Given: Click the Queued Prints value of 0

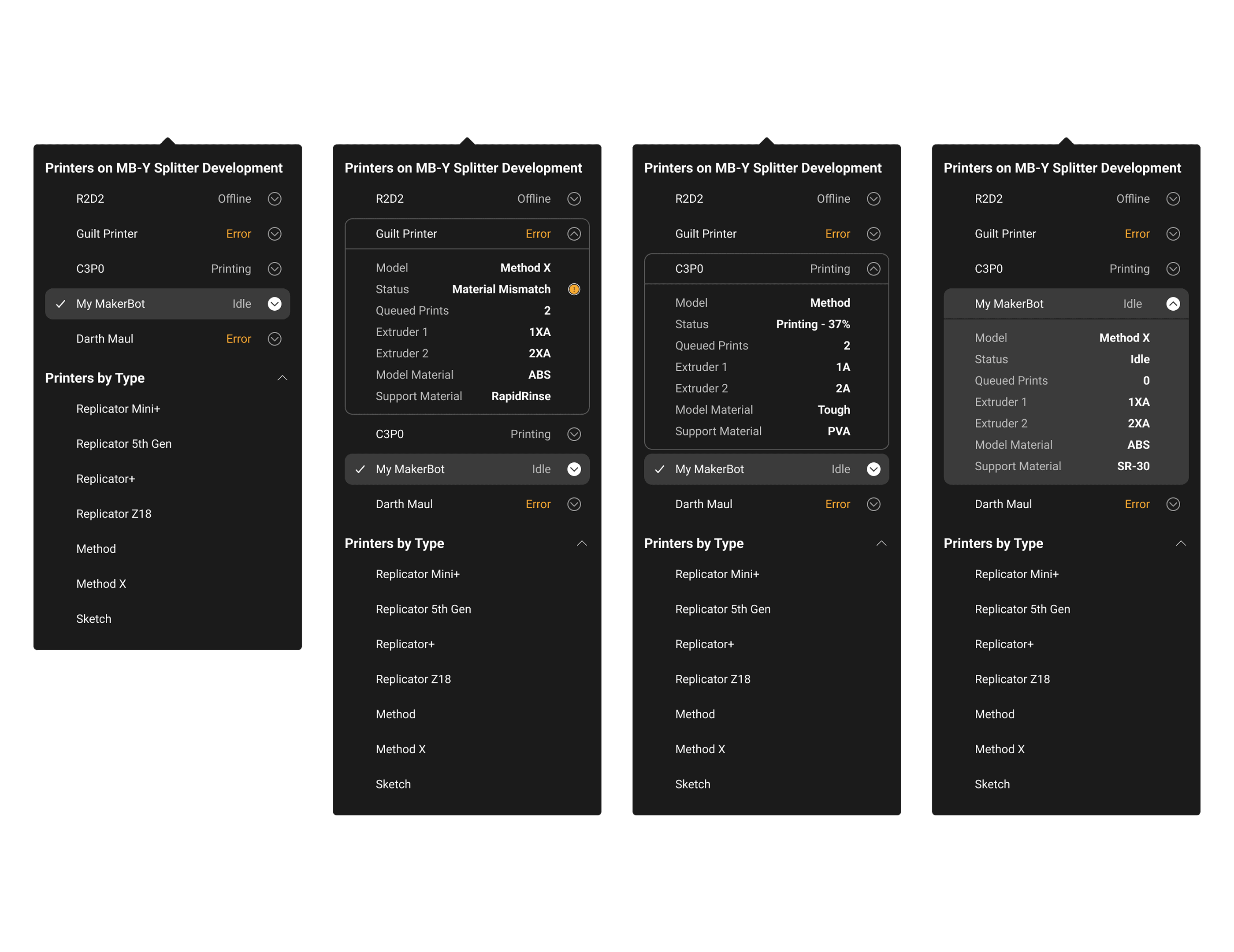Looking at the screenshot, I should click(1146, 381).
